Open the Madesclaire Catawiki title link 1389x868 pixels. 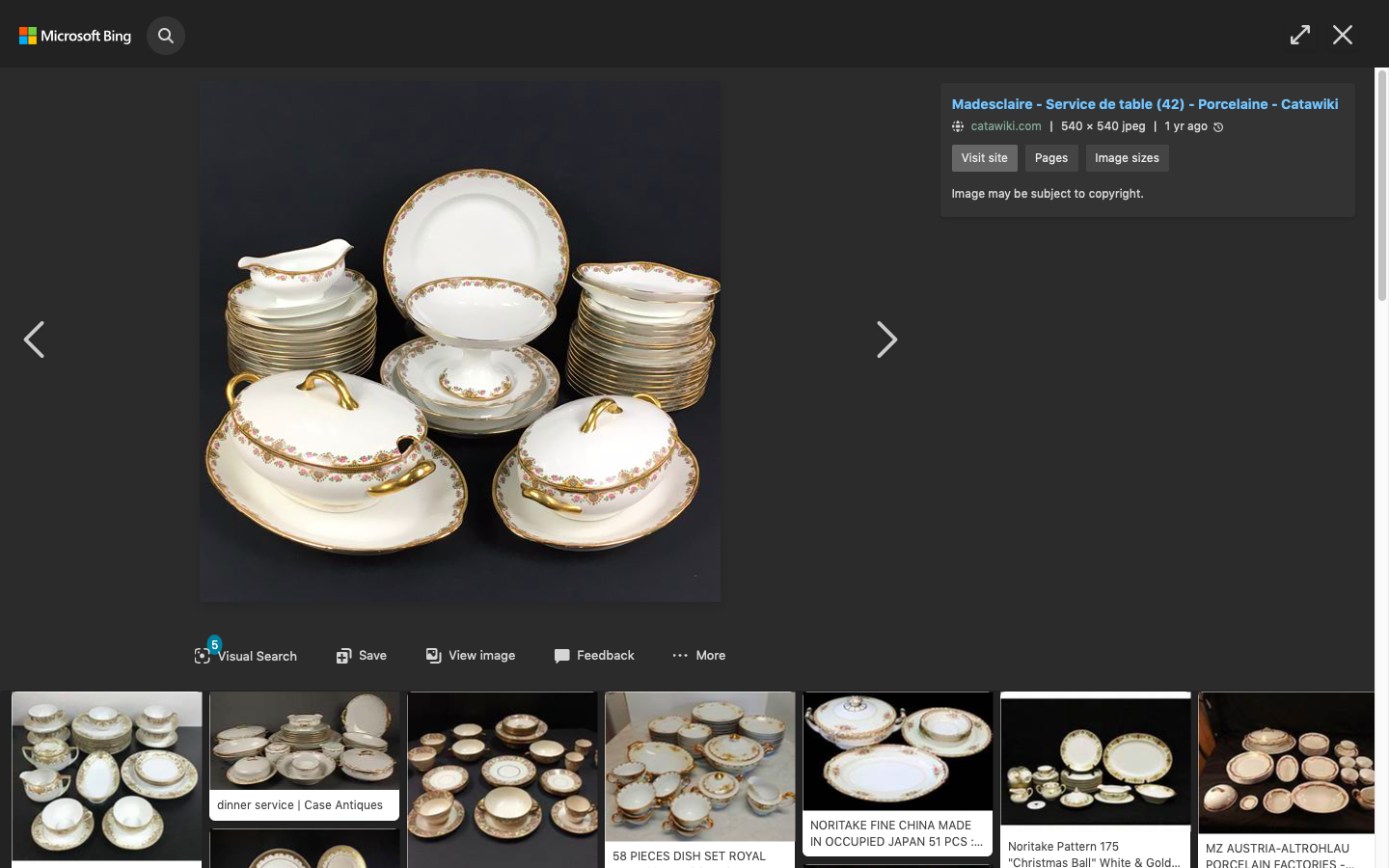point(1144,104)
